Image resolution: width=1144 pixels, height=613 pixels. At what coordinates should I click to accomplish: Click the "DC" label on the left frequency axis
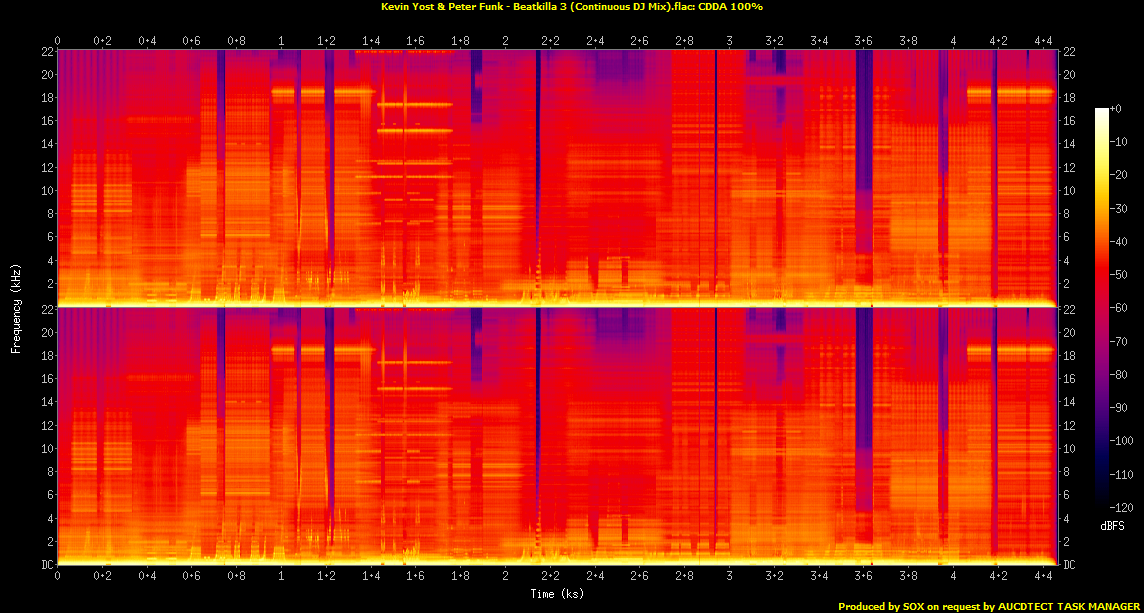48,565
